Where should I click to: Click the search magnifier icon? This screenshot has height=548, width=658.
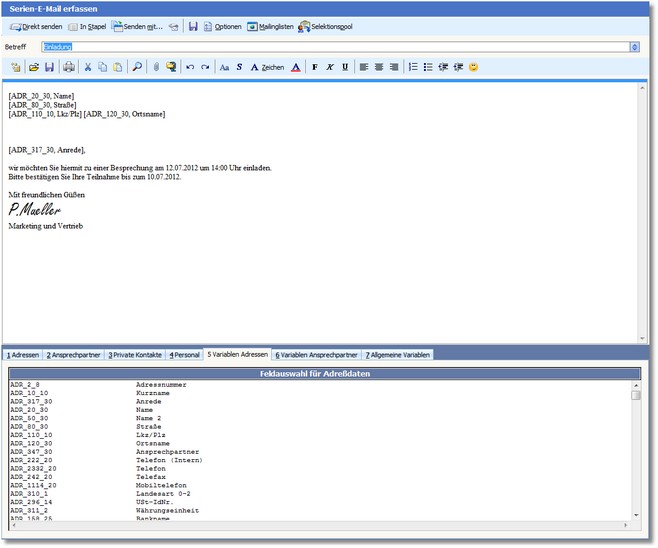tap(137, 67)
